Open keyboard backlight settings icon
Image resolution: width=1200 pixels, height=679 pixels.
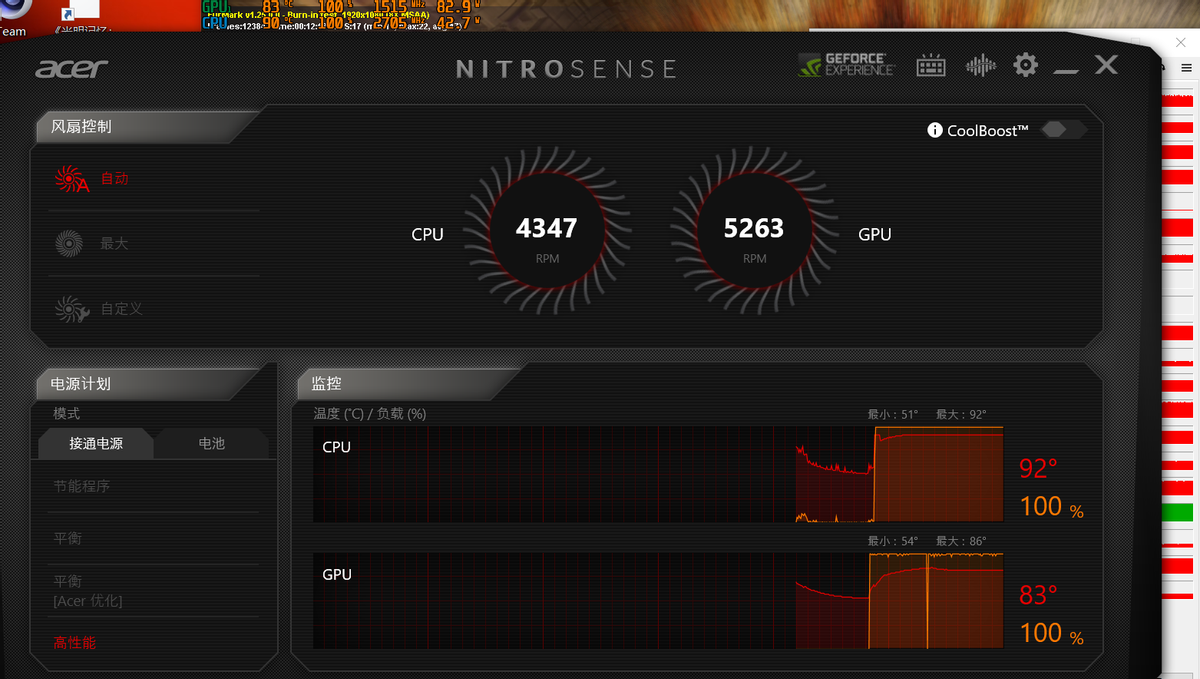[x=931, y=66]
